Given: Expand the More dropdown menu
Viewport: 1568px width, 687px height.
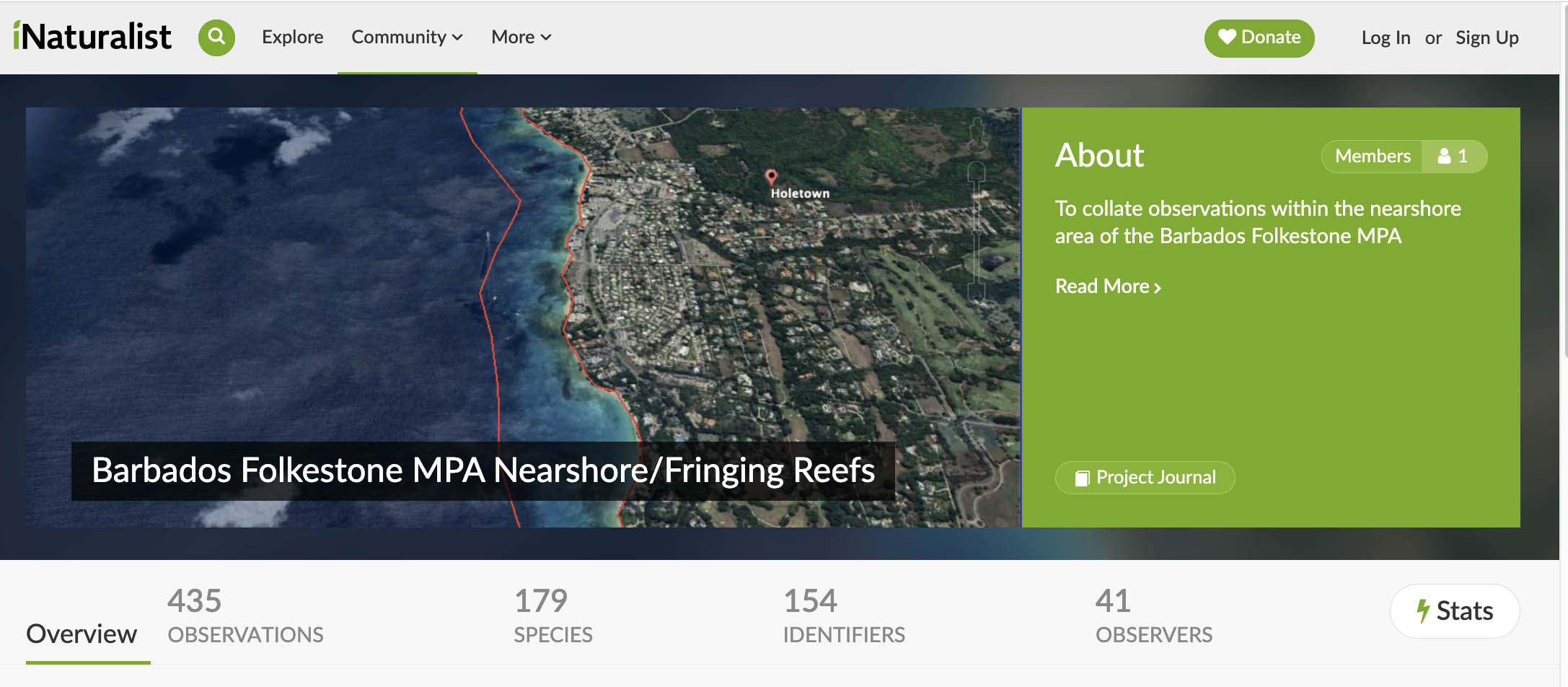Looking at the screenshot, I should click(x=521, y=38).
